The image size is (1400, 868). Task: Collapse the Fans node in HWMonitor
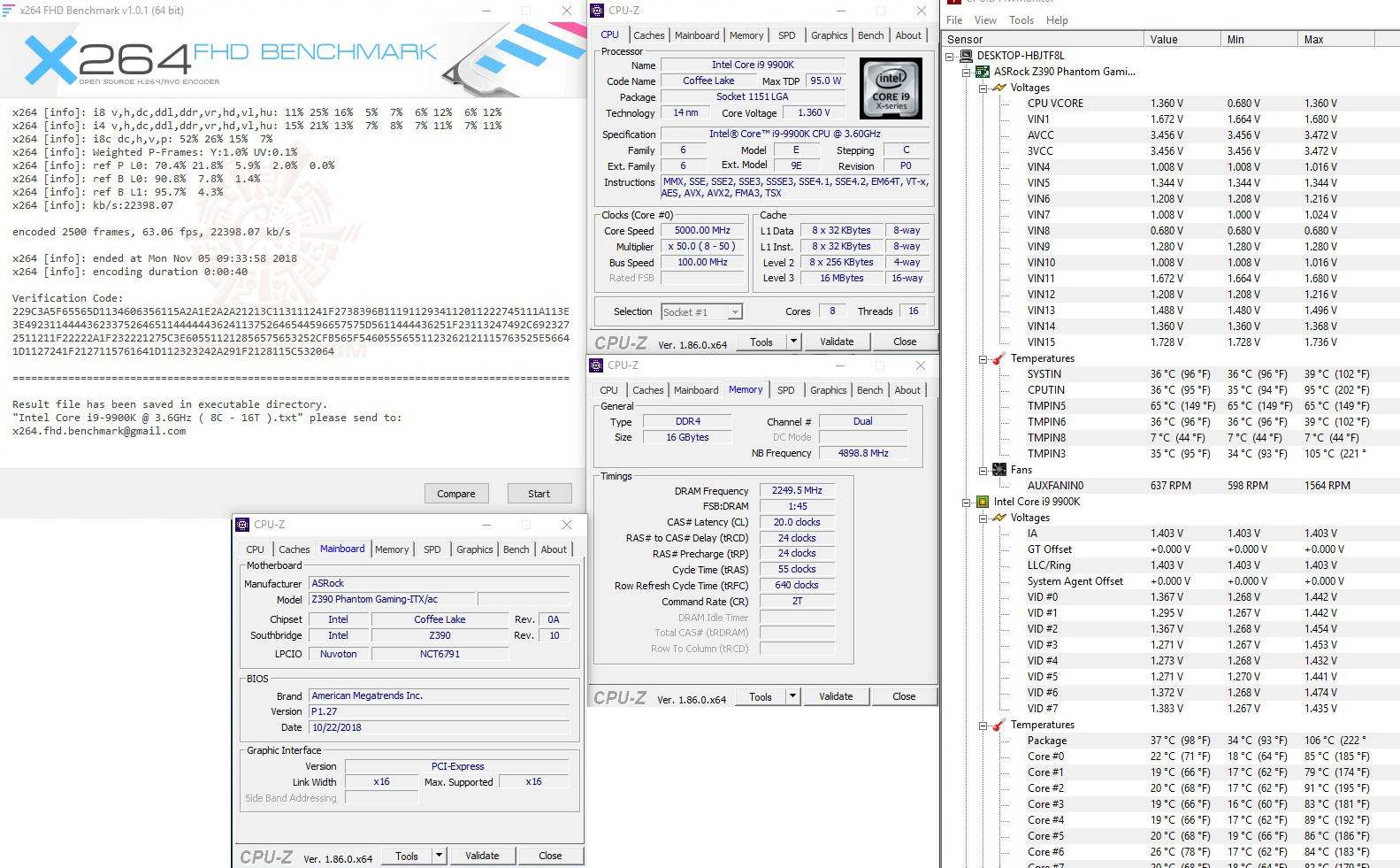coord(983,470)
